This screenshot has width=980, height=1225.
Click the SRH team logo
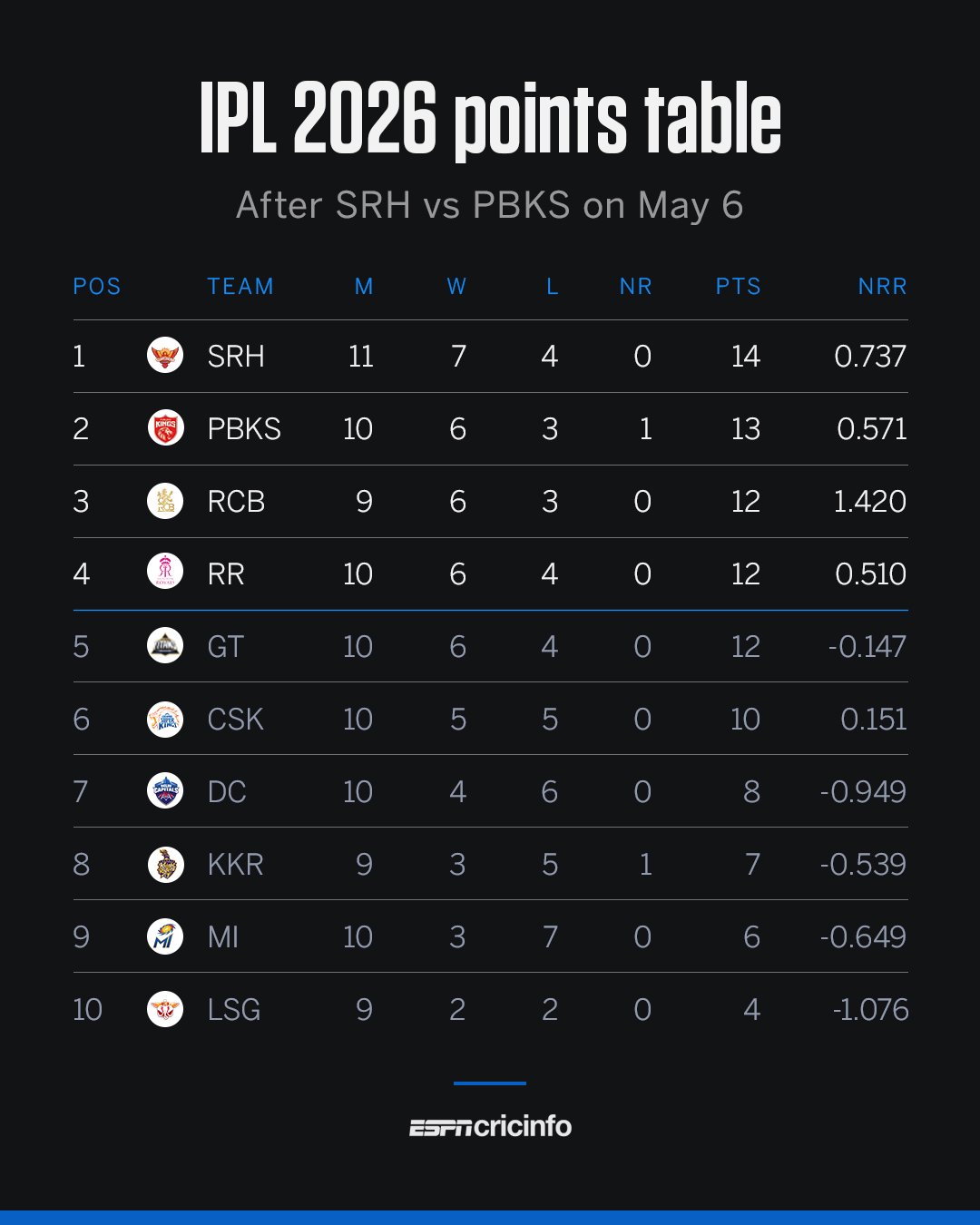(165, 356)
